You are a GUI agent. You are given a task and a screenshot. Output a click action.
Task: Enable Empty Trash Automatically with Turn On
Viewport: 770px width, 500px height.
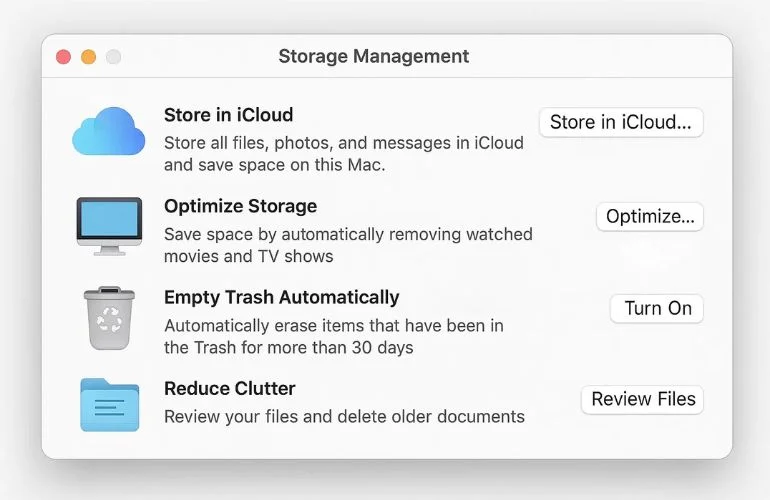(657, 308)
